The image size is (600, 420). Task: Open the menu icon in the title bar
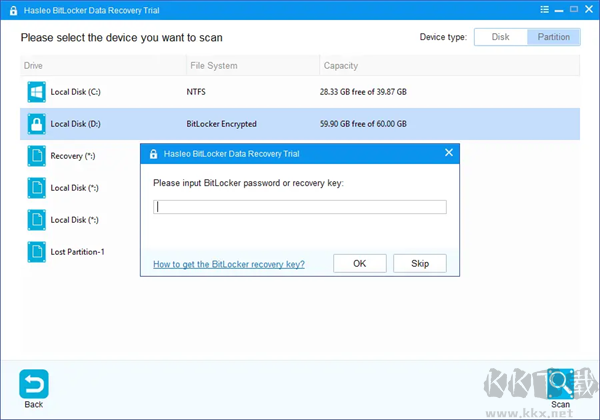(544, 10)
